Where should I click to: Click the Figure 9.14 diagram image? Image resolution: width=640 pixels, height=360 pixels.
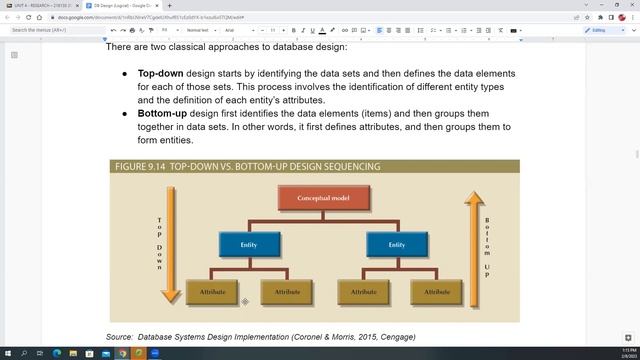click(x=315, y=241)
